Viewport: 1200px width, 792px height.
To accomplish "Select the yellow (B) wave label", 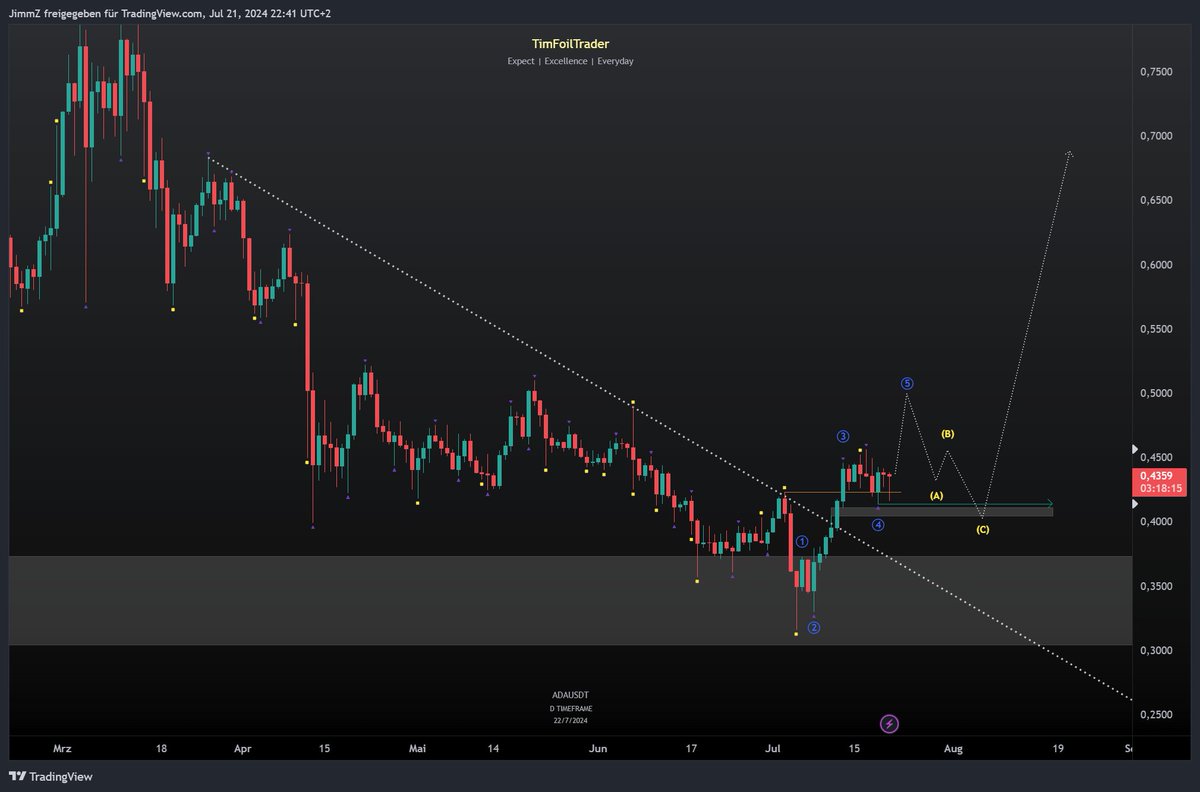I will point(947,433).
